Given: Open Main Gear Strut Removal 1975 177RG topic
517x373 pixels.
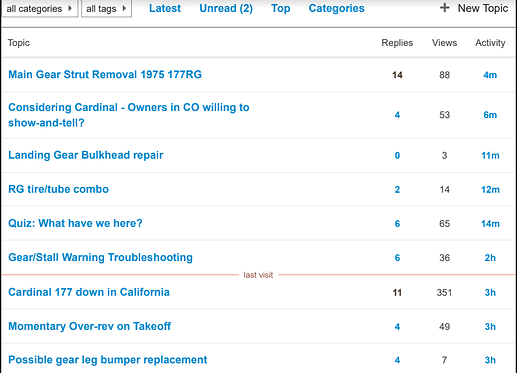Looking at the screenshot, I should tap(105, 74).
